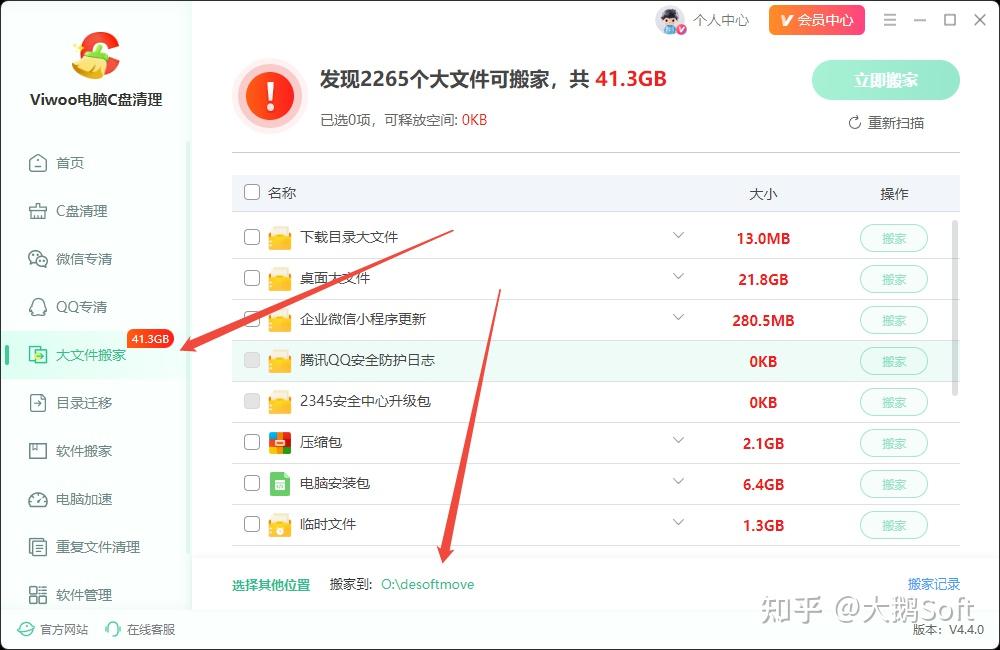Check the 电脑安装包 checkbox
The height and width of the screenshot is (650, 1000).
point(252,483)
